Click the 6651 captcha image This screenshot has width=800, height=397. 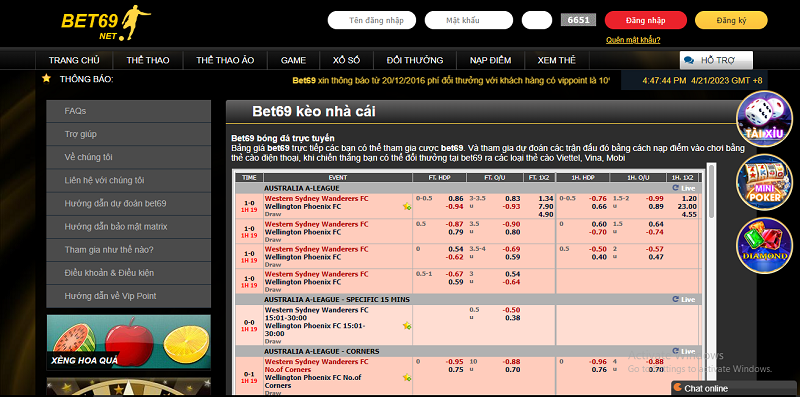tap(578, 20)
